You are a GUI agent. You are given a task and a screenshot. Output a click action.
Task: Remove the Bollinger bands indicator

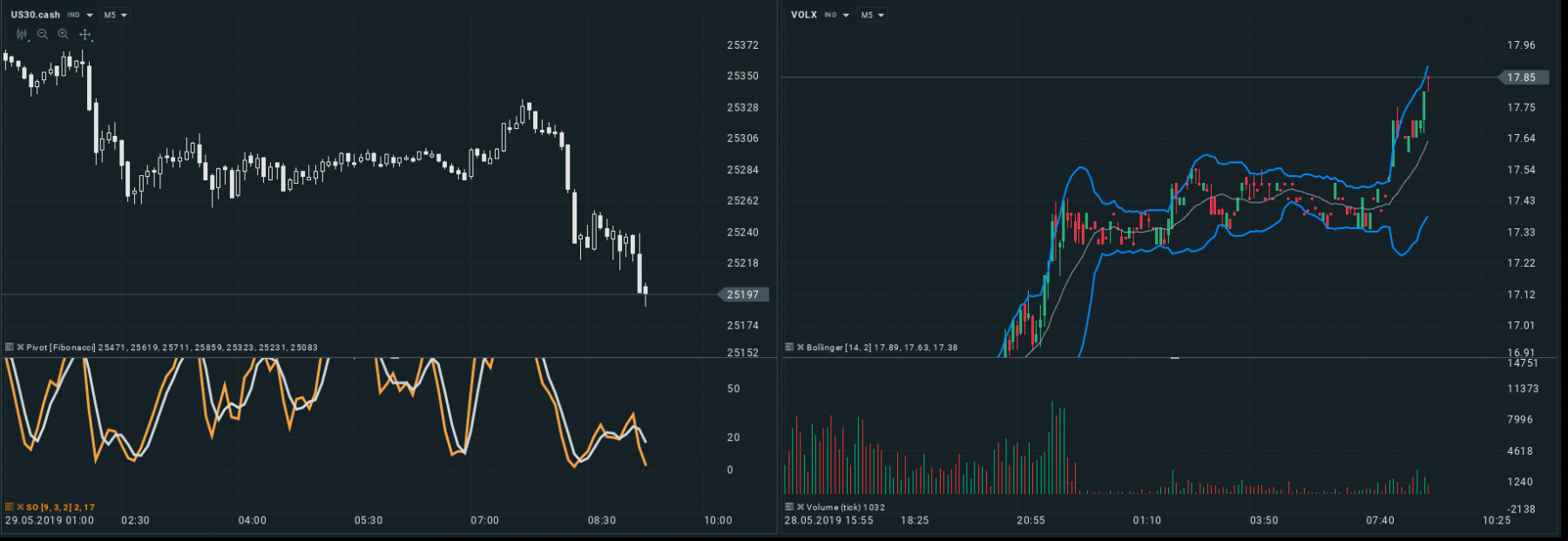pyautogui.click(x=801, y=347)
